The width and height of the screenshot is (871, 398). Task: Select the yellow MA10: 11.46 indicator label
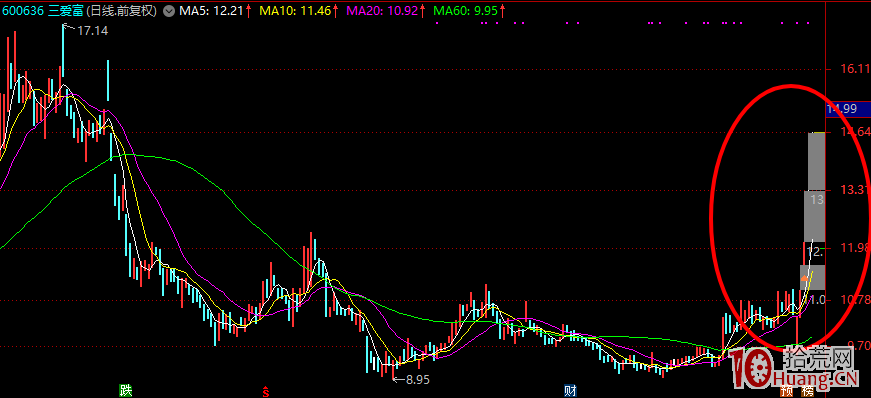(x=298, y=11)
